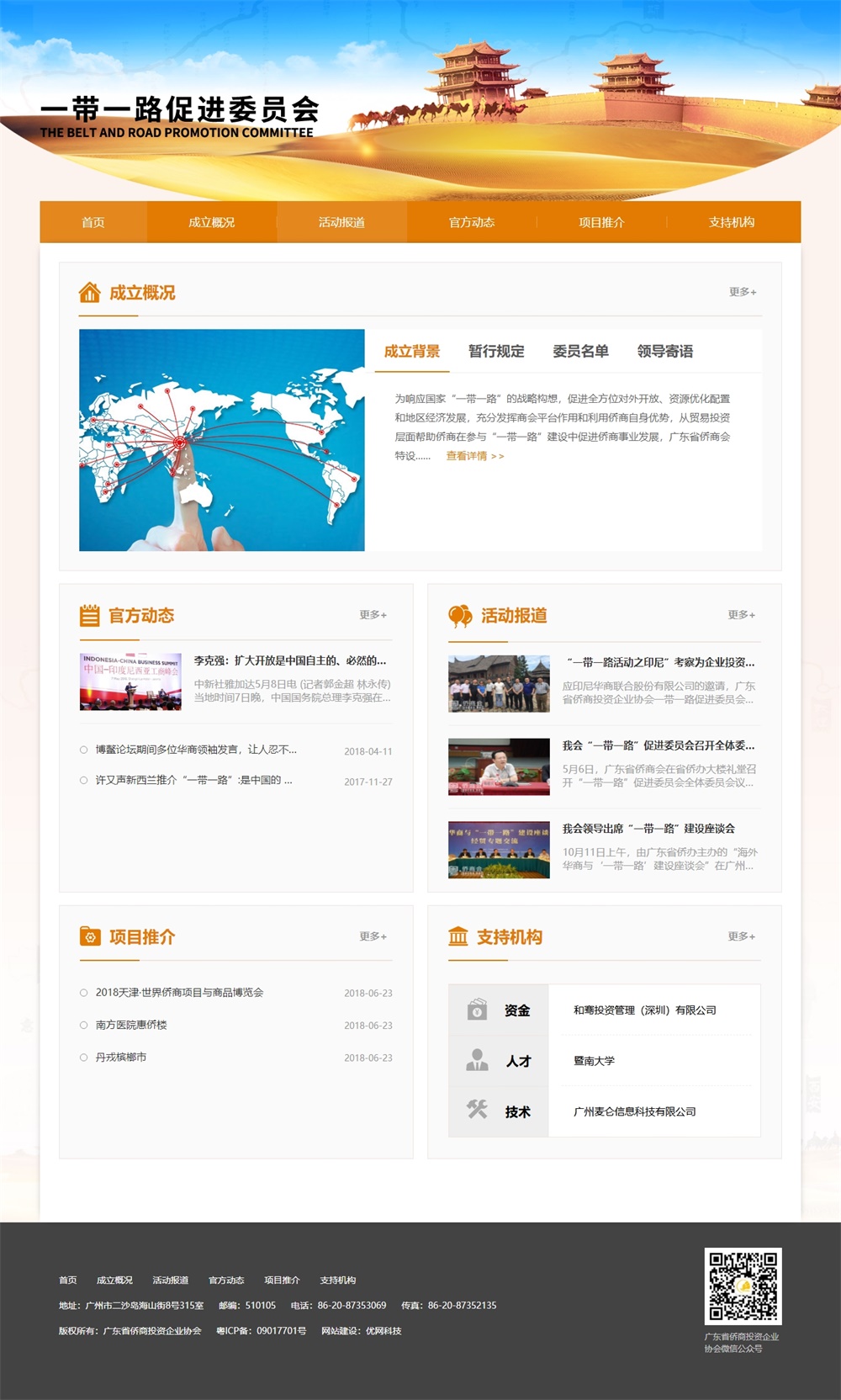Open the thumbnail for 促进委员会召开全体委员会议
This screenshot has height=1400, width=841.
coord(499,766)
